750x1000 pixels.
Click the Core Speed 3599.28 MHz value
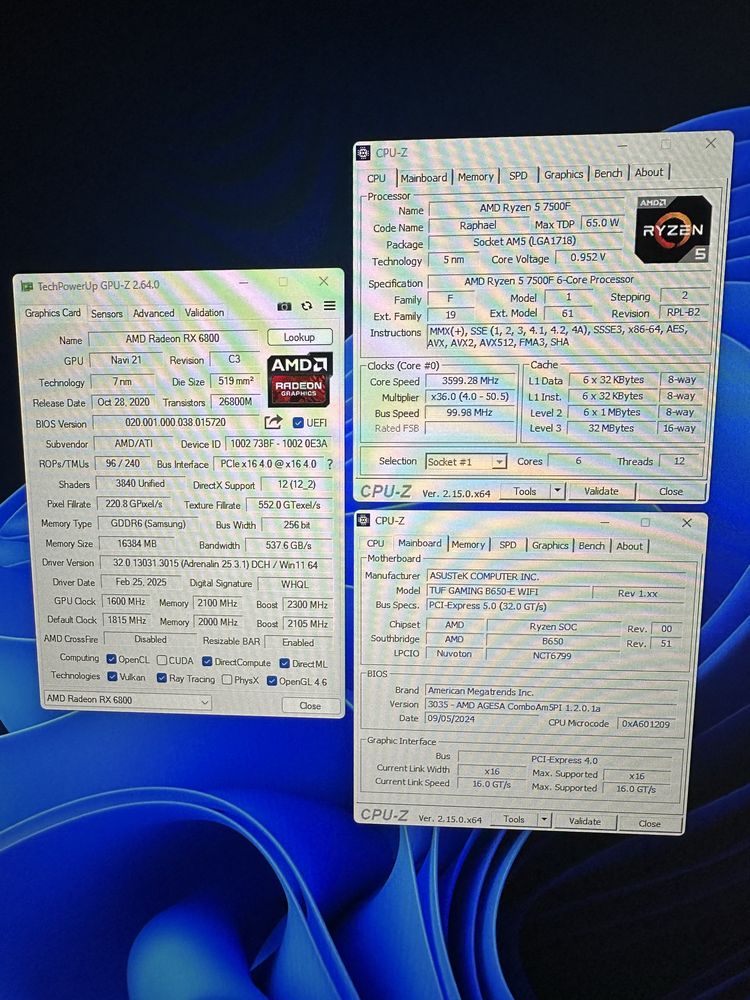click(x=469, y=381)
